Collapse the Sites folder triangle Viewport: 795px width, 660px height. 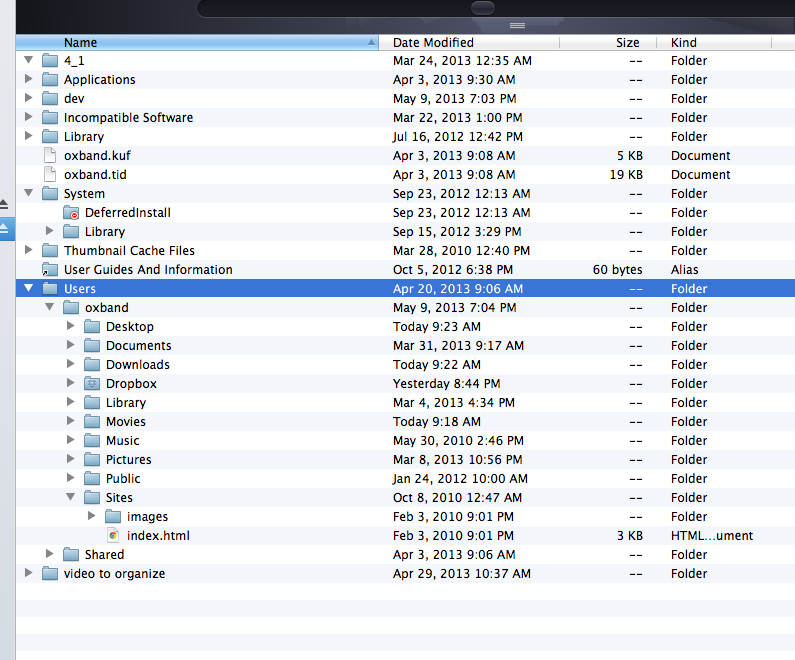click(71, 497)
